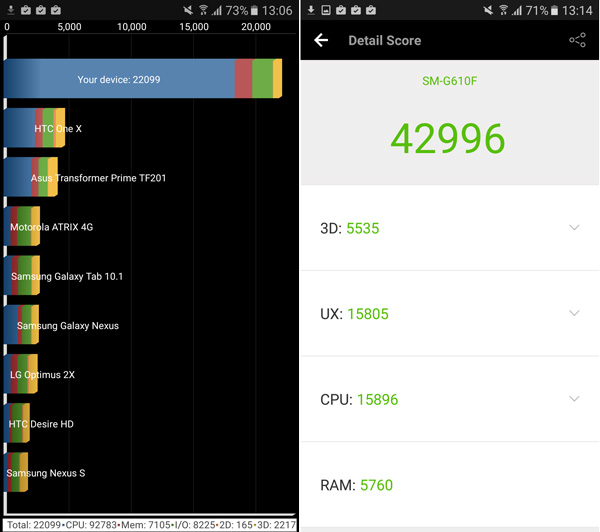Tap the 5,000 axis label
Viewport: 600px width, 532px height.
tap(69, 27)
